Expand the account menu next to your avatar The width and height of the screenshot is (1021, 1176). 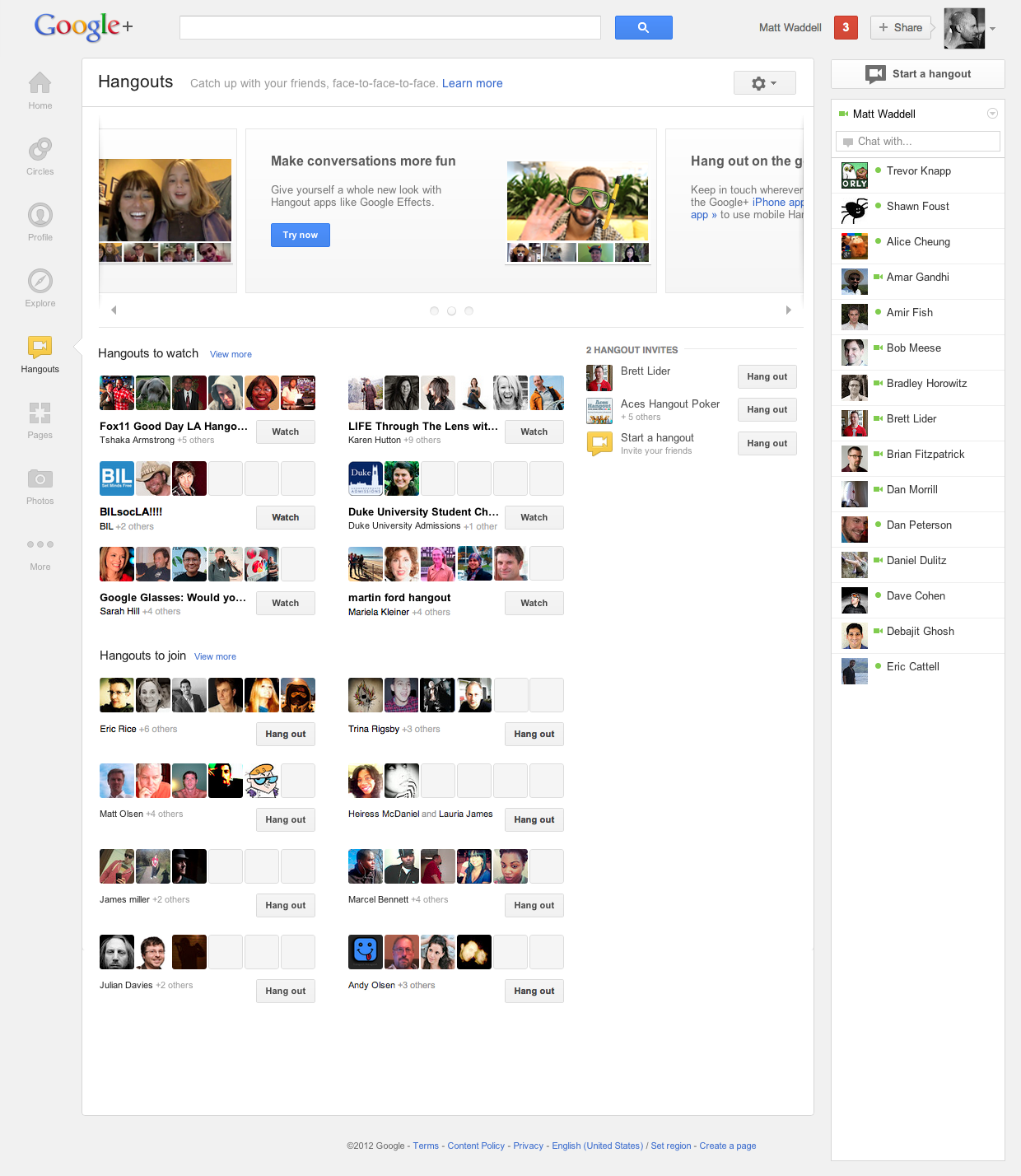[x=994, y=27]
